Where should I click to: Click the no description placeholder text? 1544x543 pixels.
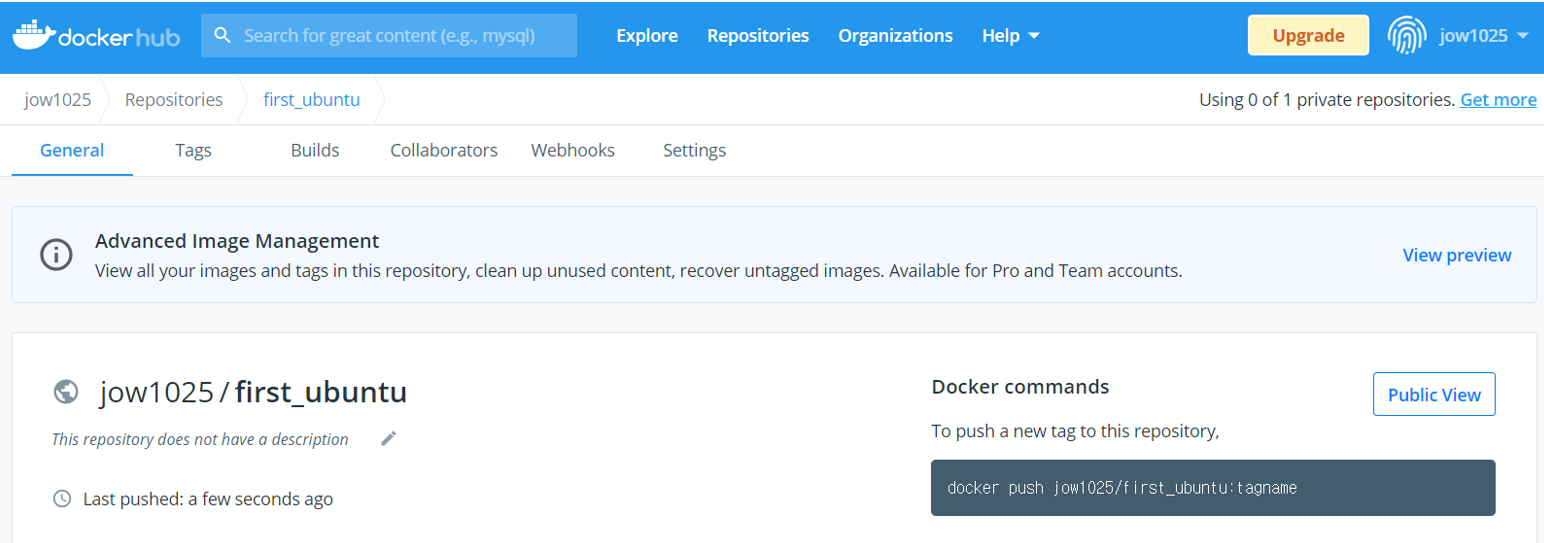click(200, 439)
